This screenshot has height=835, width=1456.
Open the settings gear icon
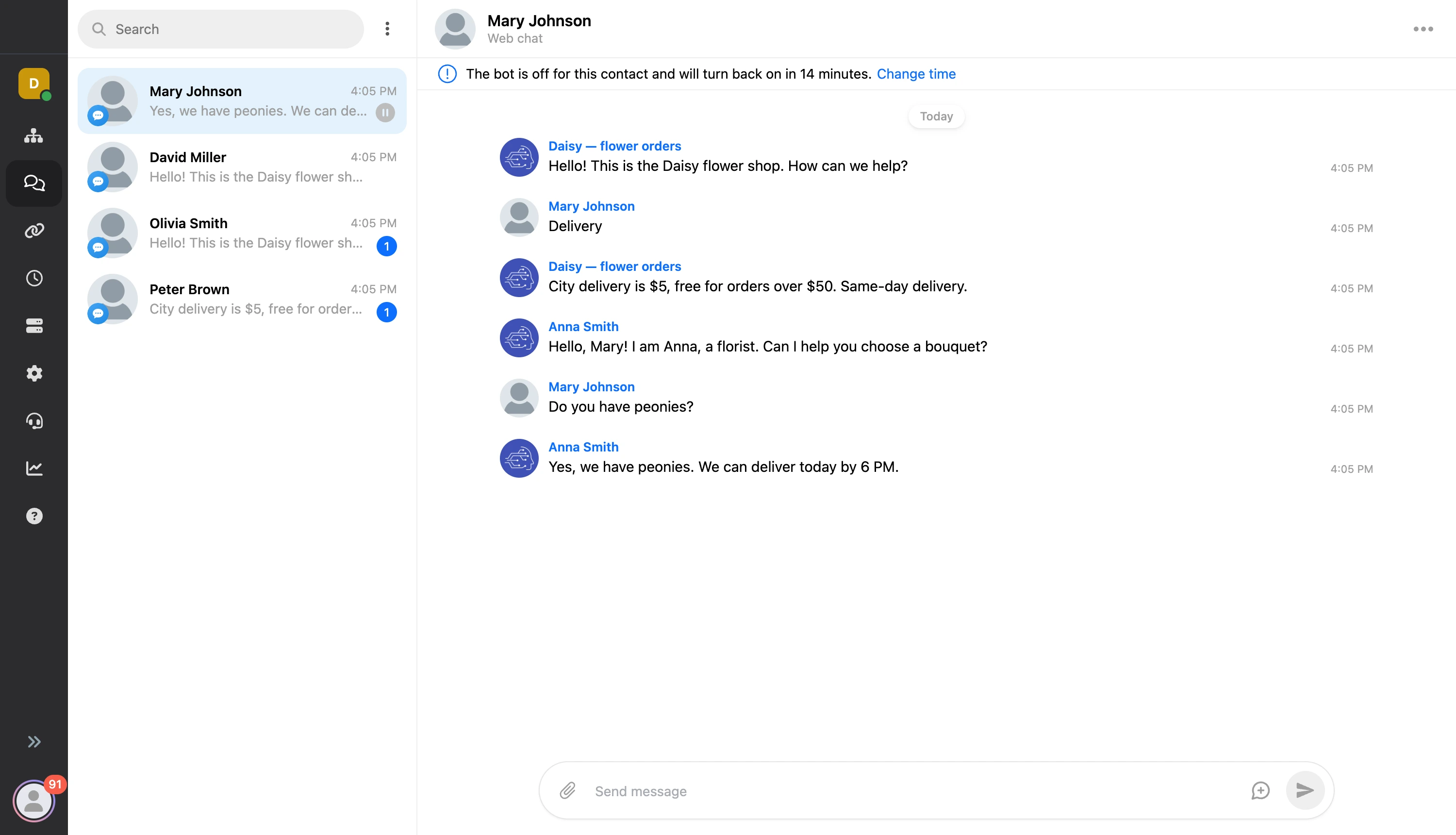tap(34, 373)
